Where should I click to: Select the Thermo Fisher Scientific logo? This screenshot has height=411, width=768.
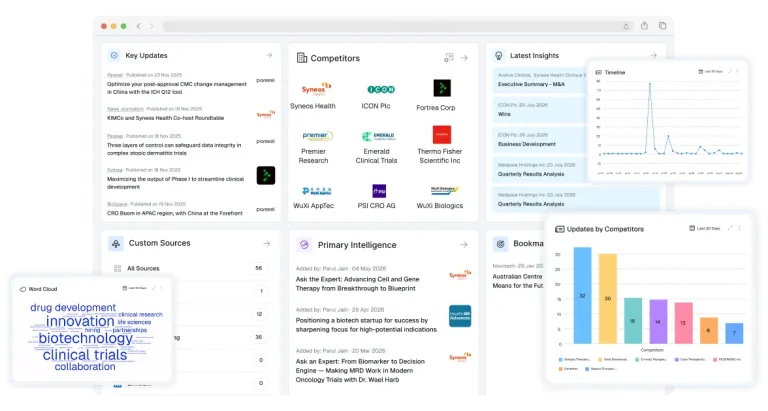tap(442, 134)
